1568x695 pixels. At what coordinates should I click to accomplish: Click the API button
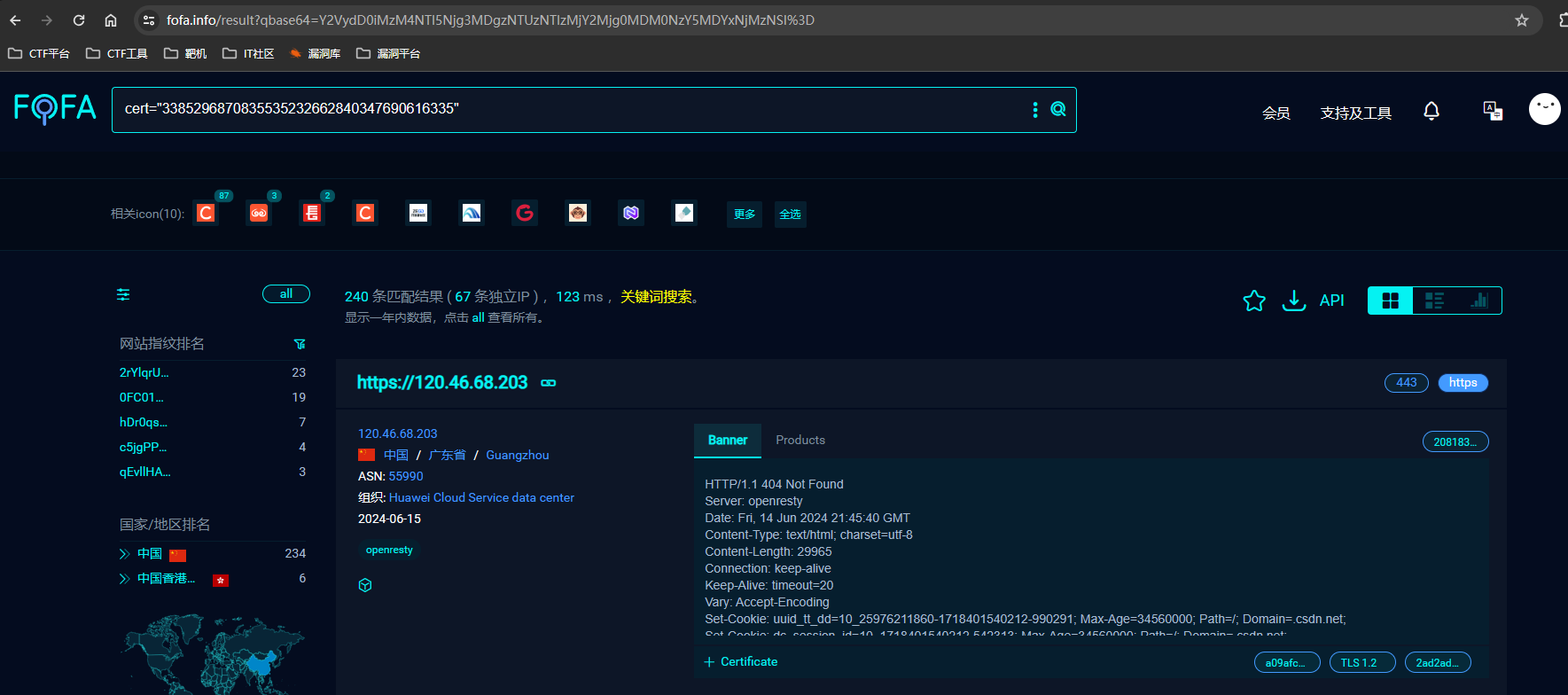click(1331, 301)
